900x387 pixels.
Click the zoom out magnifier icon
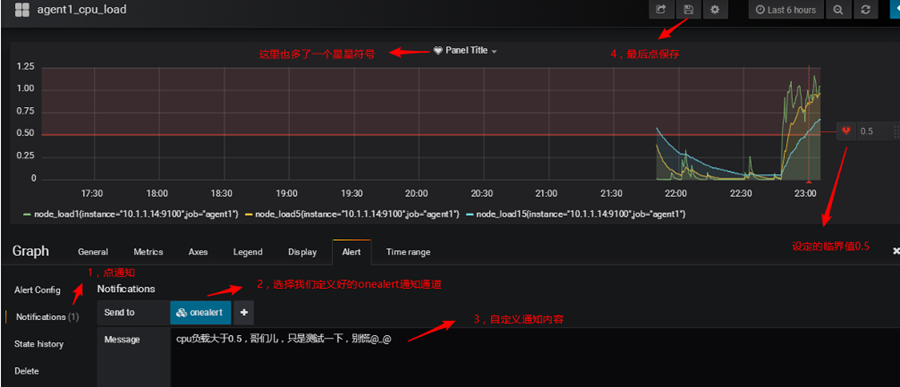click(838, 10)
